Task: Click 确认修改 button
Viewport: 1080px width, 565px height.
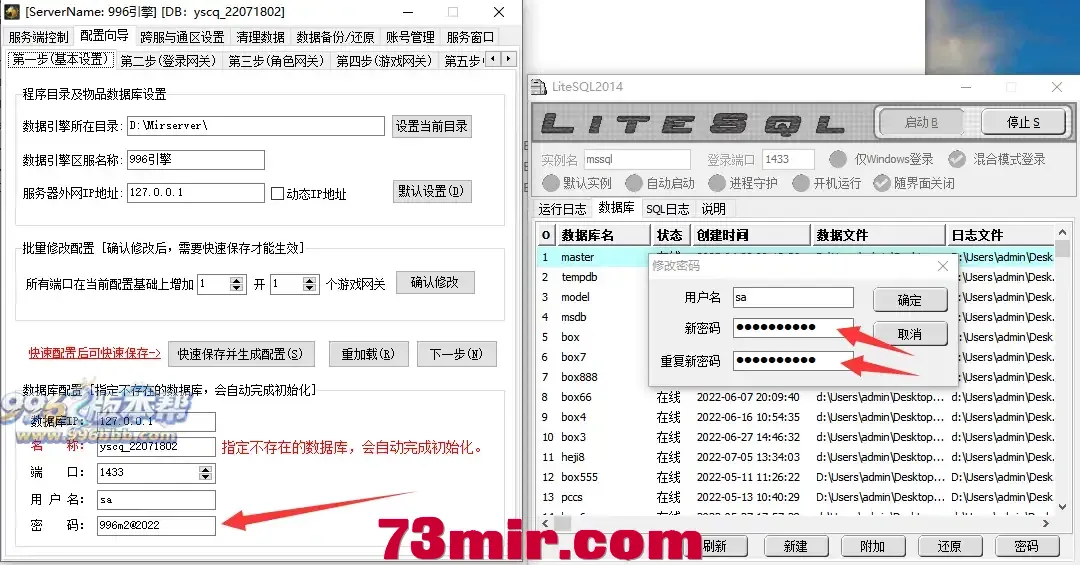Action: coord(435,282)
